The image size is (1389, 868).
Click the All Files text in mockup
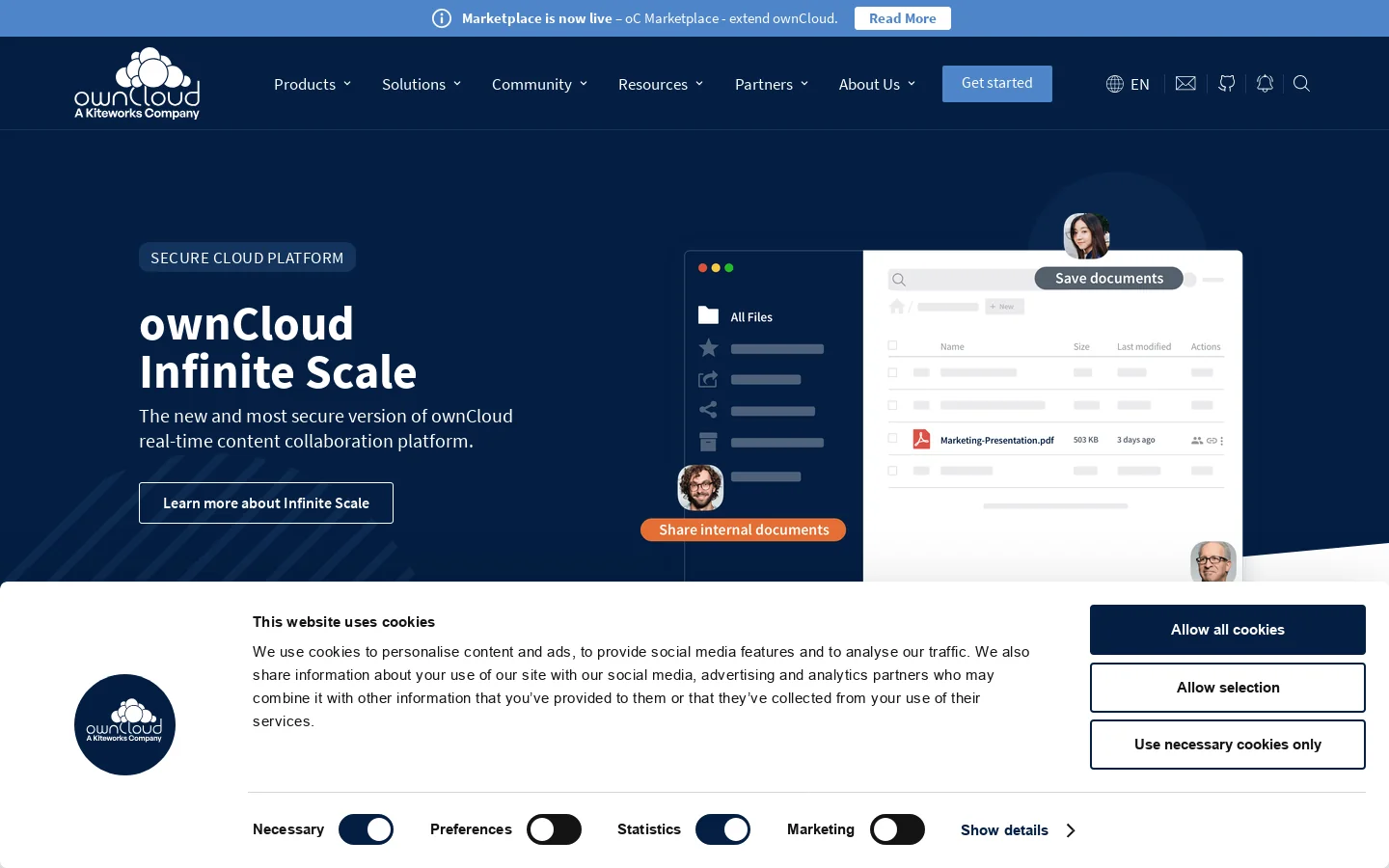pyautogui.click(x=751, y=317)
